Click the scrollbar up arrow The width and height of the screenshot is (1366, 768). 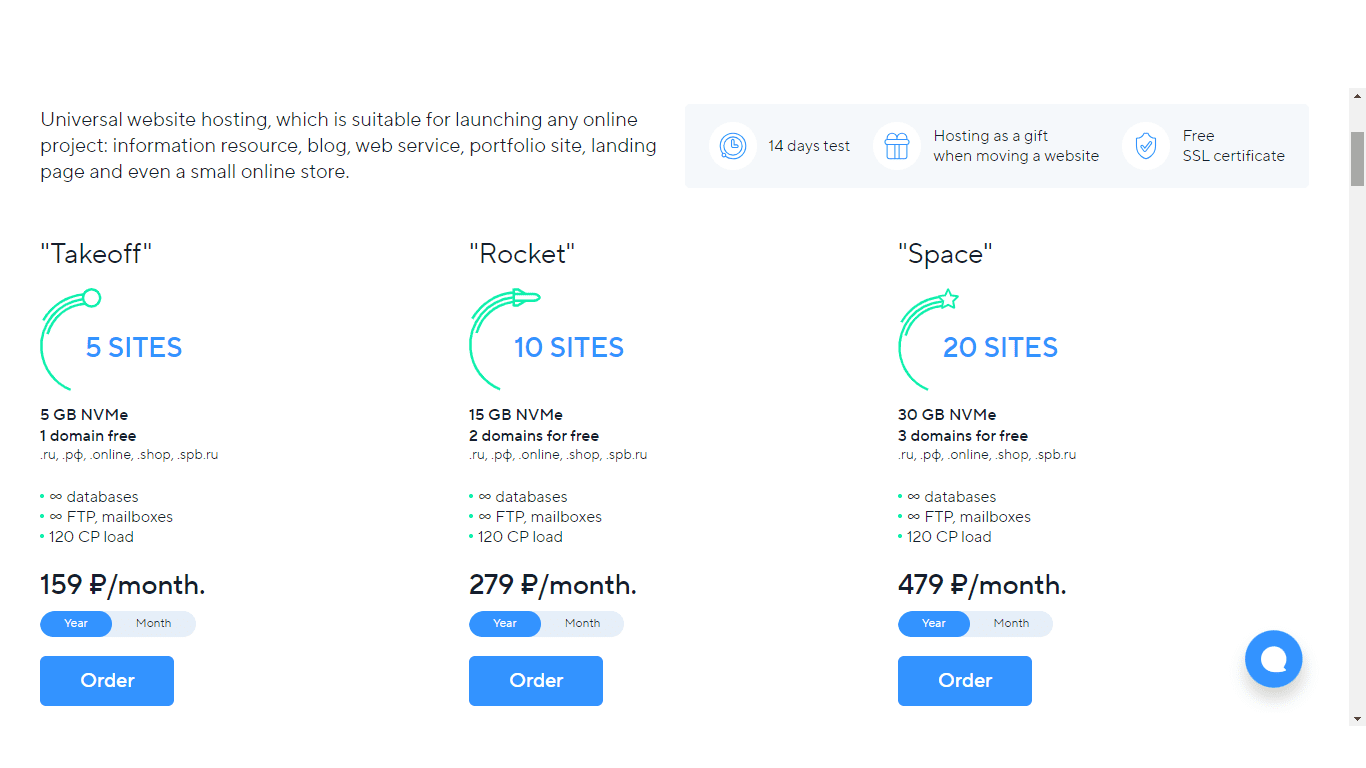[1357, 97]
